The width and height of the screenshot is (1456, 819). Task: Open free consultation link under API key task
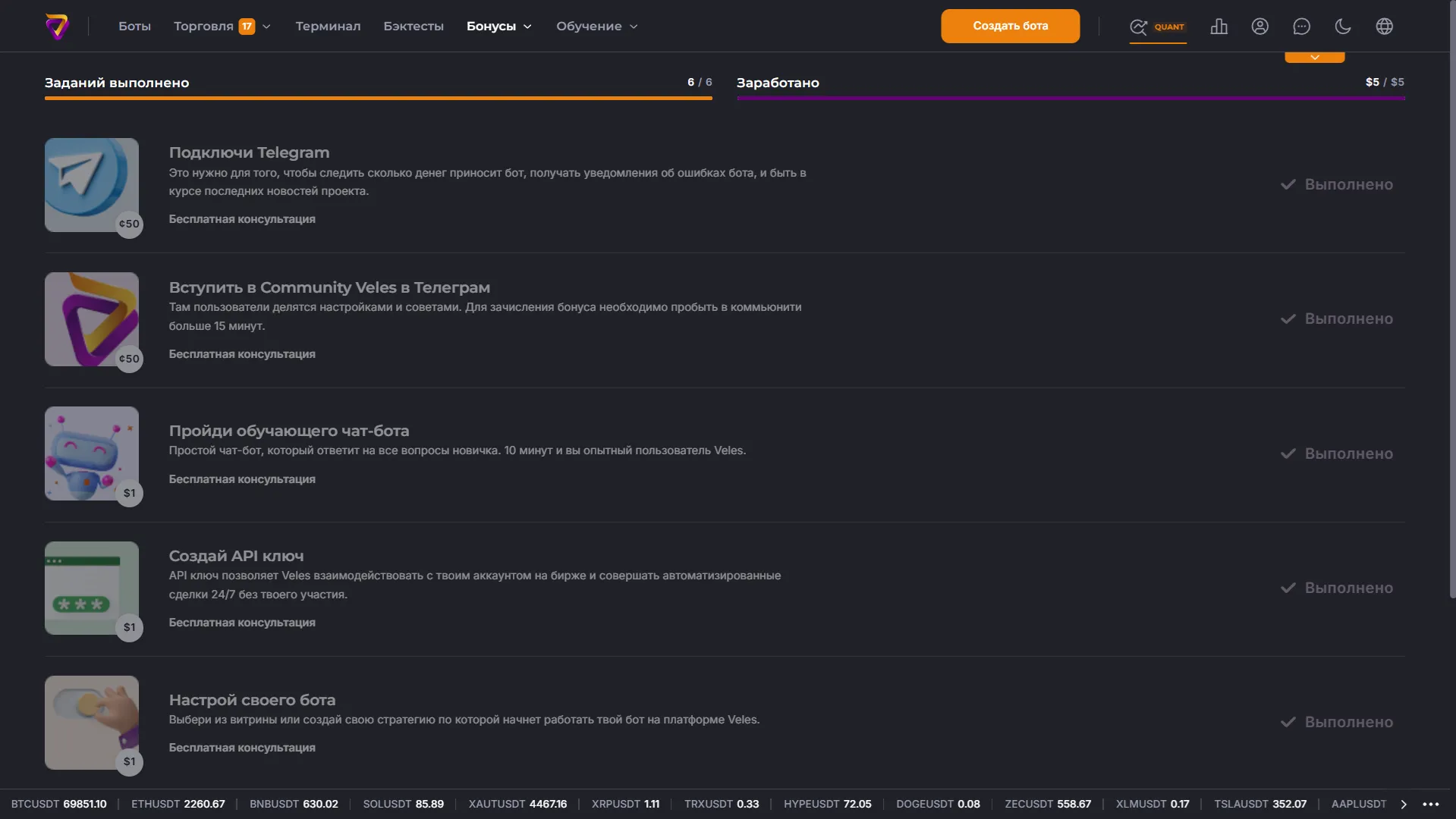tap(242, 623)
